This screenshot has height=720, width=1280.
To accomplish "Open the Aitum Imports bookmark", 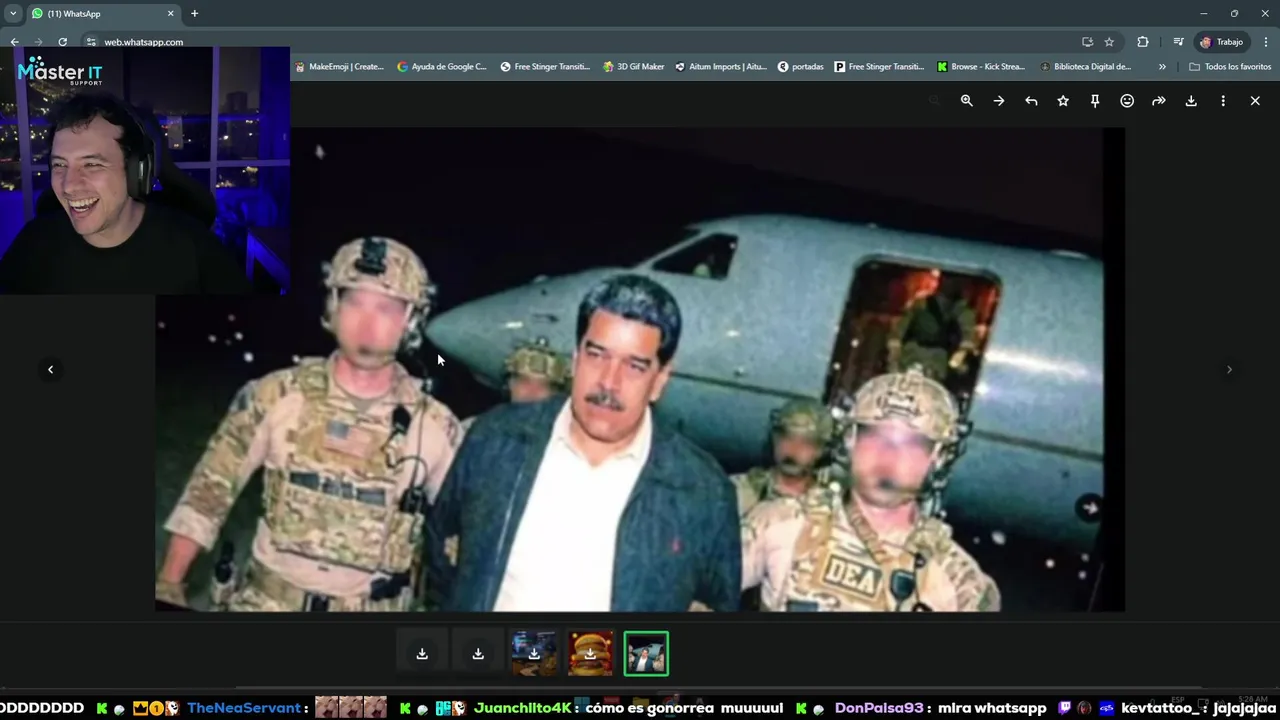I will pyautogui.click(x=721, y=67).
